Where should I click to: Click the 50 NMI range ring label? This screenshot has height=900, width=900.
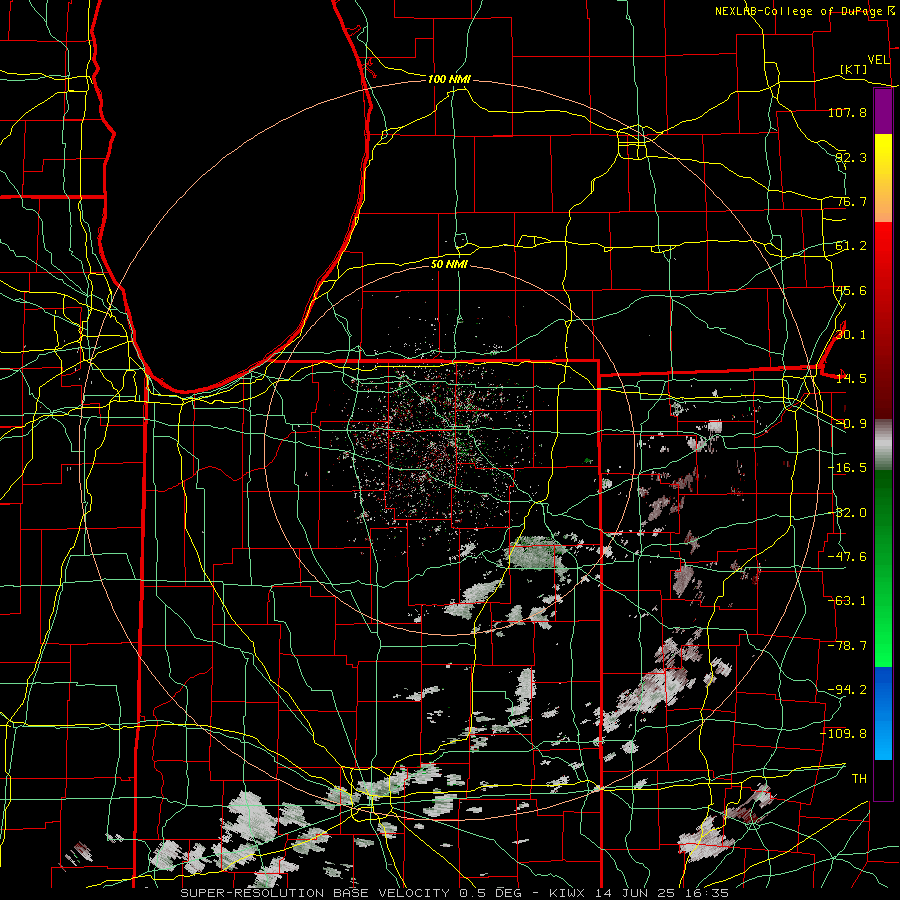pyautogui.click(x=449, y=264)
